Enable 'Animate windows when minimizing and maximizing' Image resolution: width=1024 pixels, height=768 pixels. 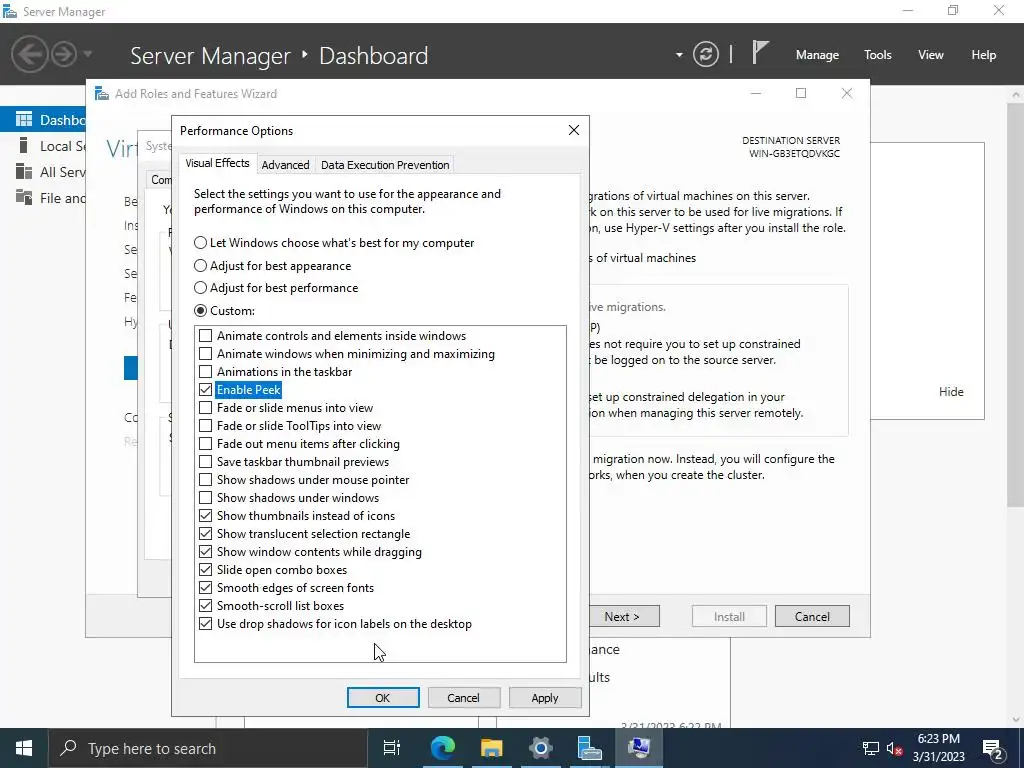click(206, 354)
